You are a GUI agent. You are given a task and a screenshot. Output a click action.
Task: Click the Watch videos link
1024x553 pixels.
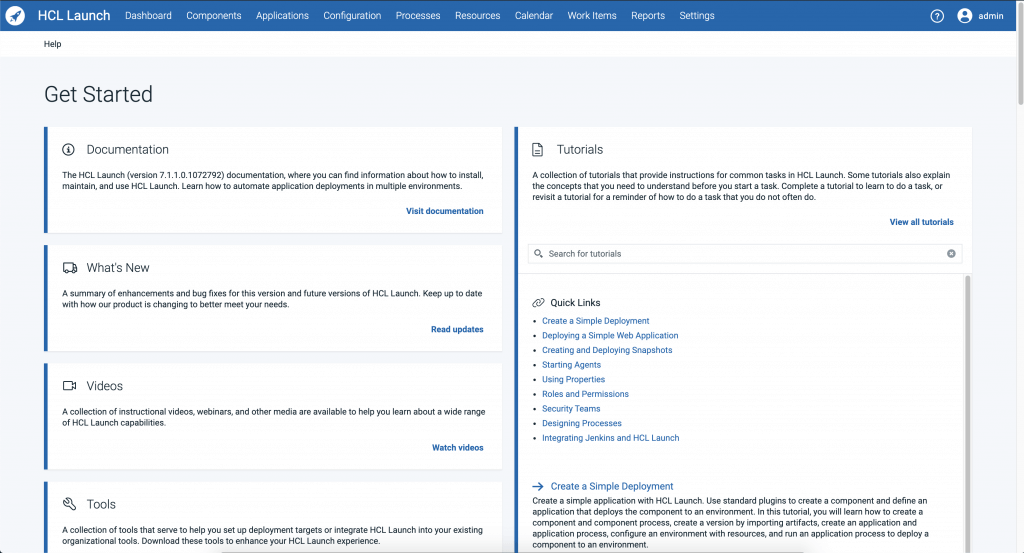(x=457, y=447)
